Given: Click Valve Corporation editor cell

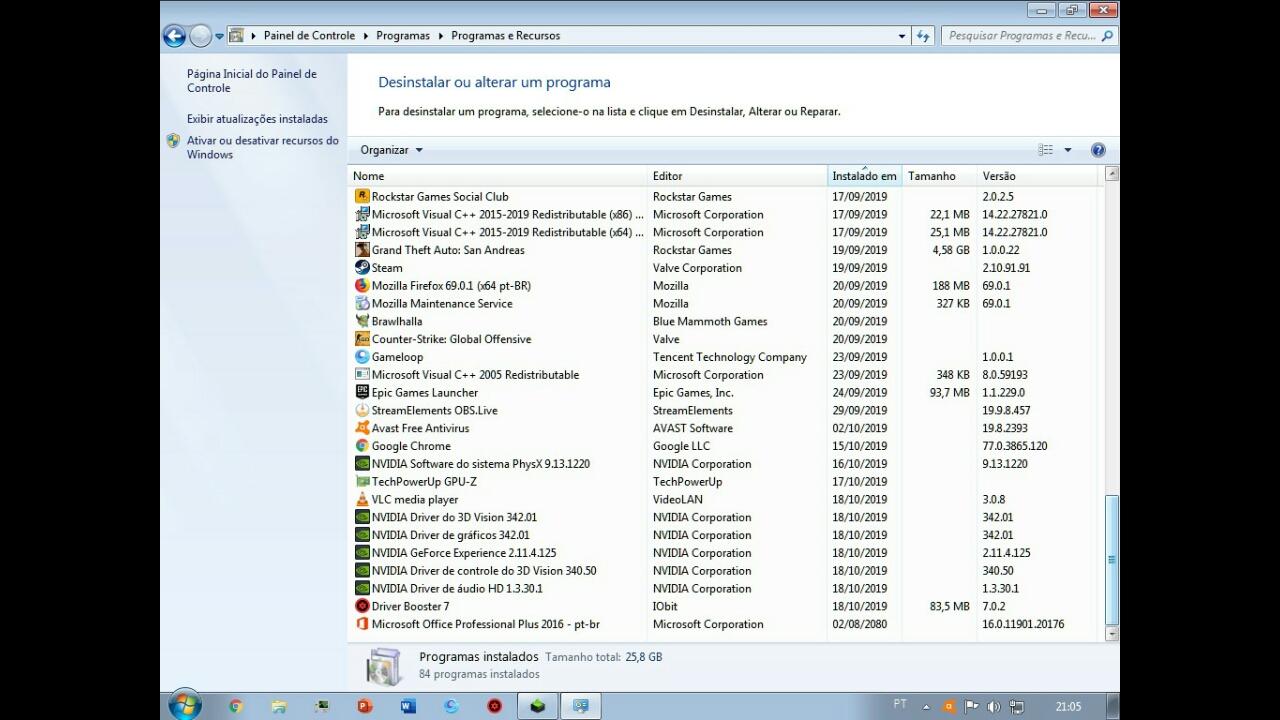Looking at the screenshot, I should tap(697, 268).
